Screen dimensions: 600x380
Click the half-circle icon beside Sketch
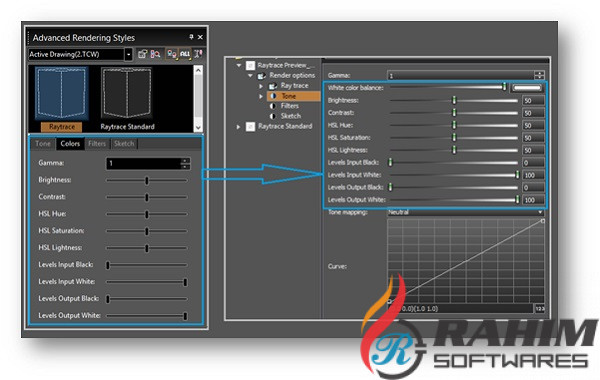coord(272,116)
